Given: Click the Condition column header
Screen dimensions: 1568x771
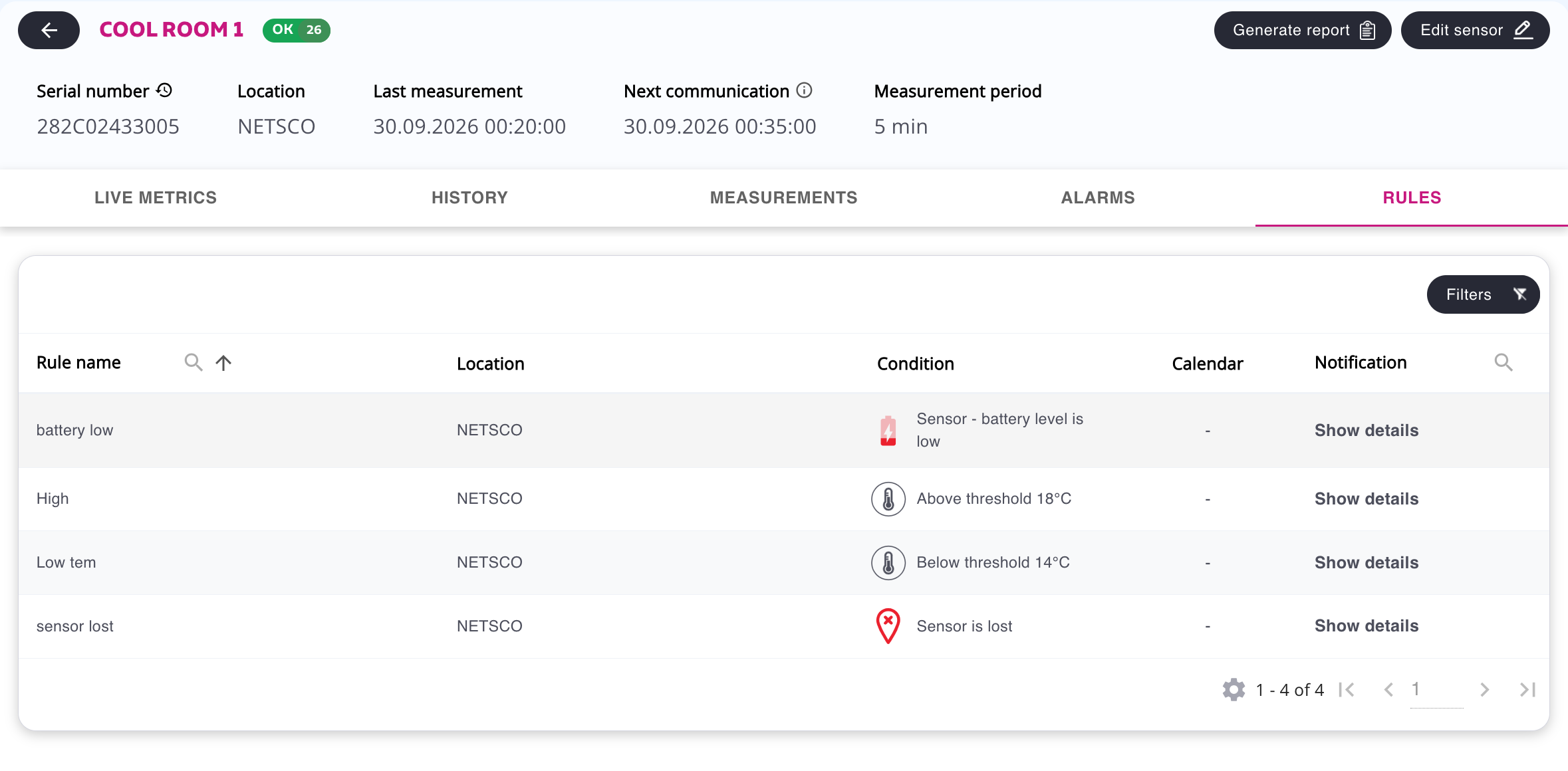Looking at the screenshot, I should (915, 364).
